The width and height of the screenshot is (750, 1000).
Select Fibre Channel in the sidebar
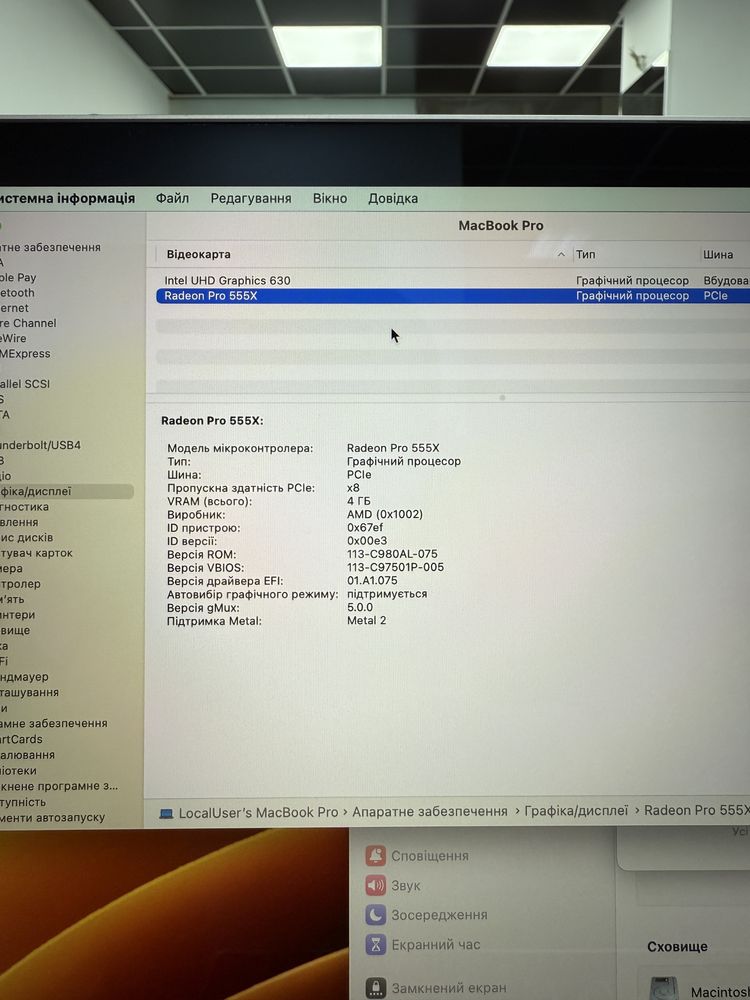(x=28, y=323)
